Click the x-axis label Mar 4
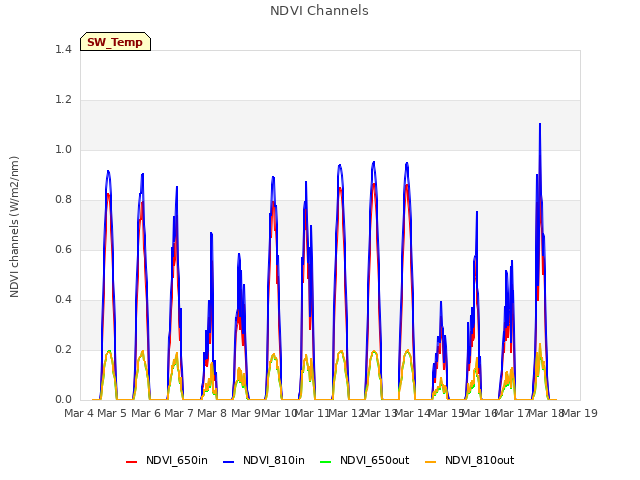The width and height of the screenshot is (640, 480). coord(79,413)
